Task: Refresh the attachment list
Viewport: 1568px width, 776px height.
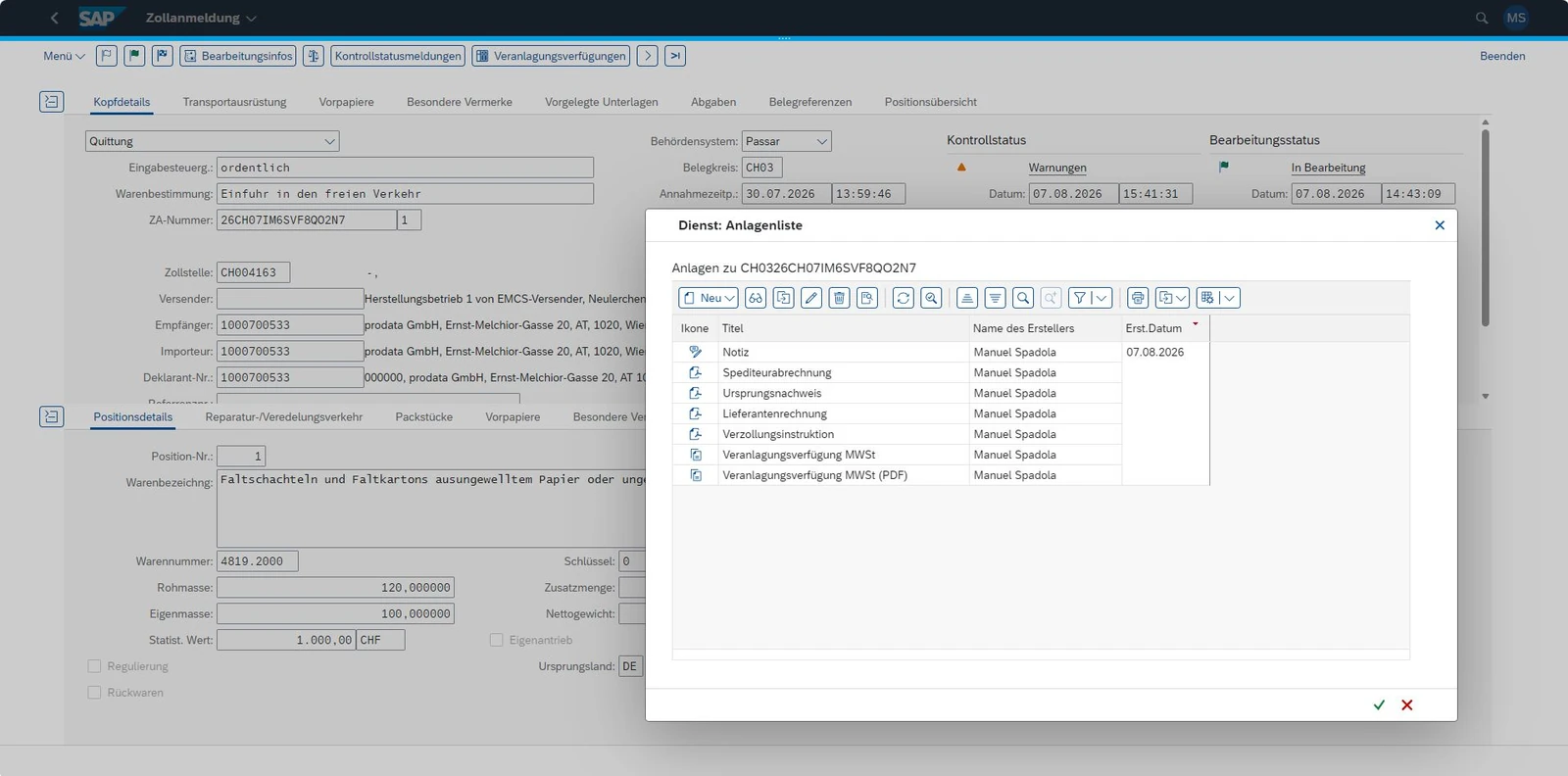Action: [x=904, y=298]
